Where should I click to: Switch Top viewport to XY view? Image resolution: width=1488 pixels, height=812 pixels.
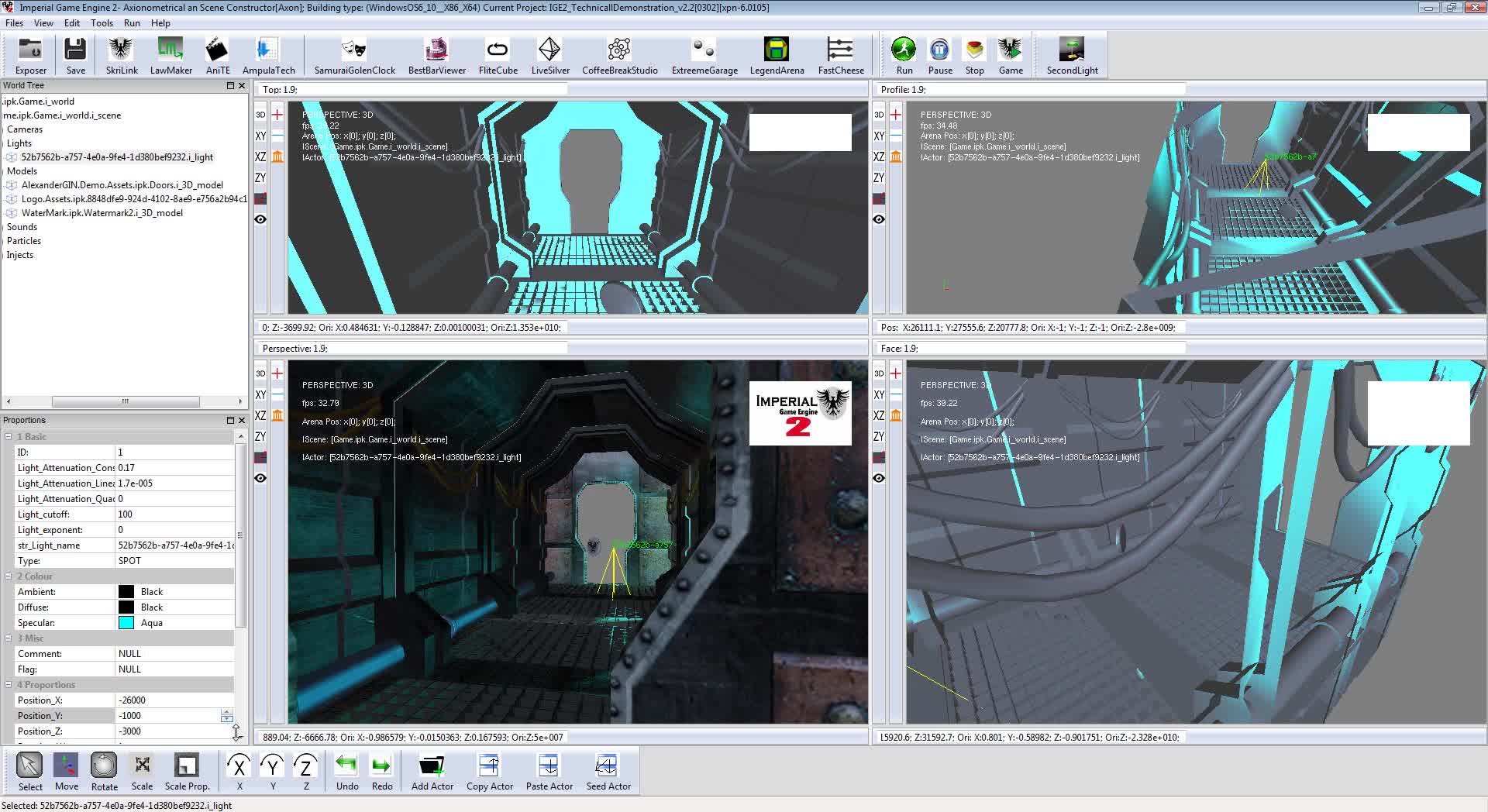(x=260, y=136)
